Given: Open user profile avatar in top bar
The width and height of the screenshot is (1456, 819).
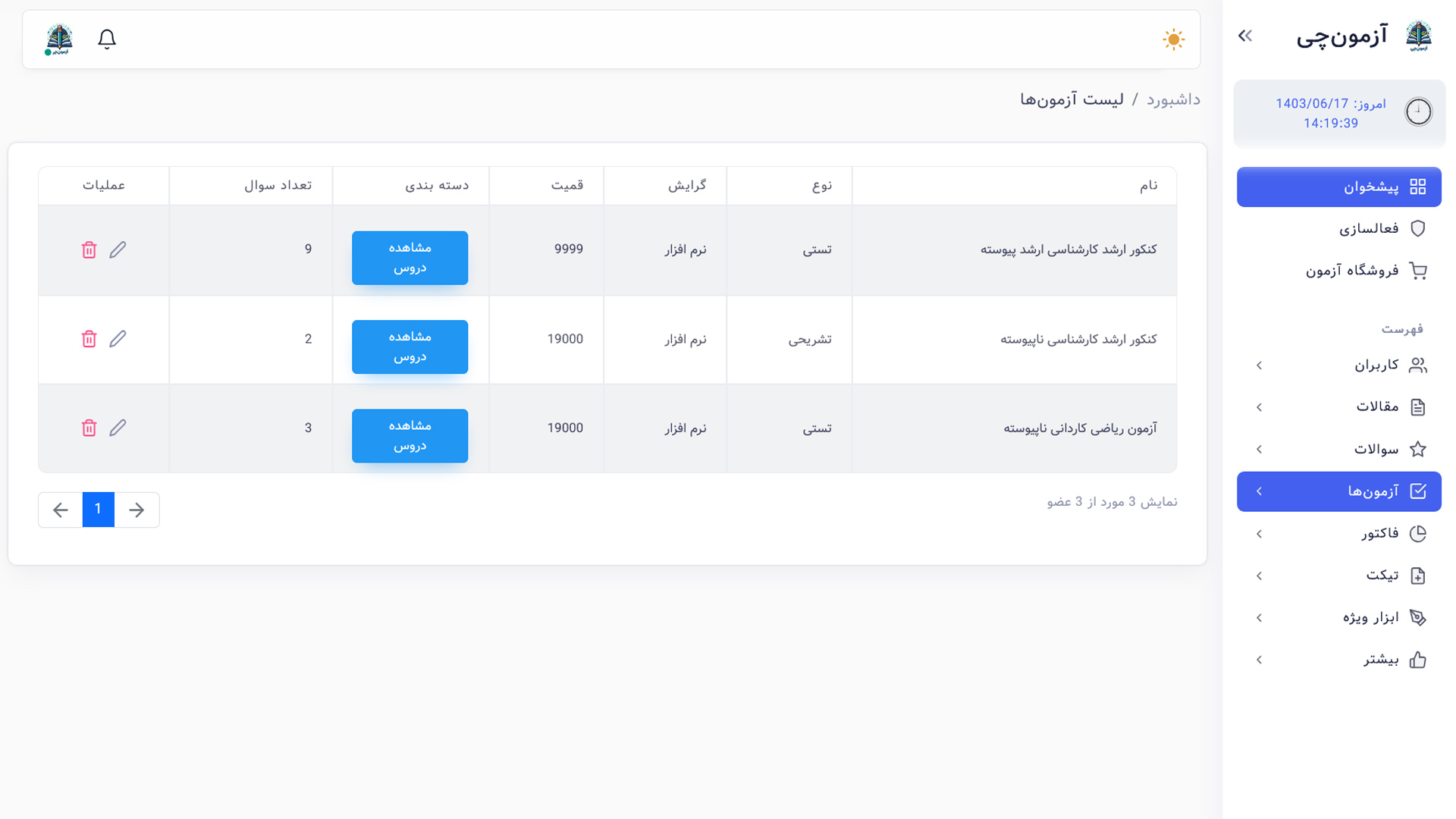Looking at the screenshot, I should [58, 39].
